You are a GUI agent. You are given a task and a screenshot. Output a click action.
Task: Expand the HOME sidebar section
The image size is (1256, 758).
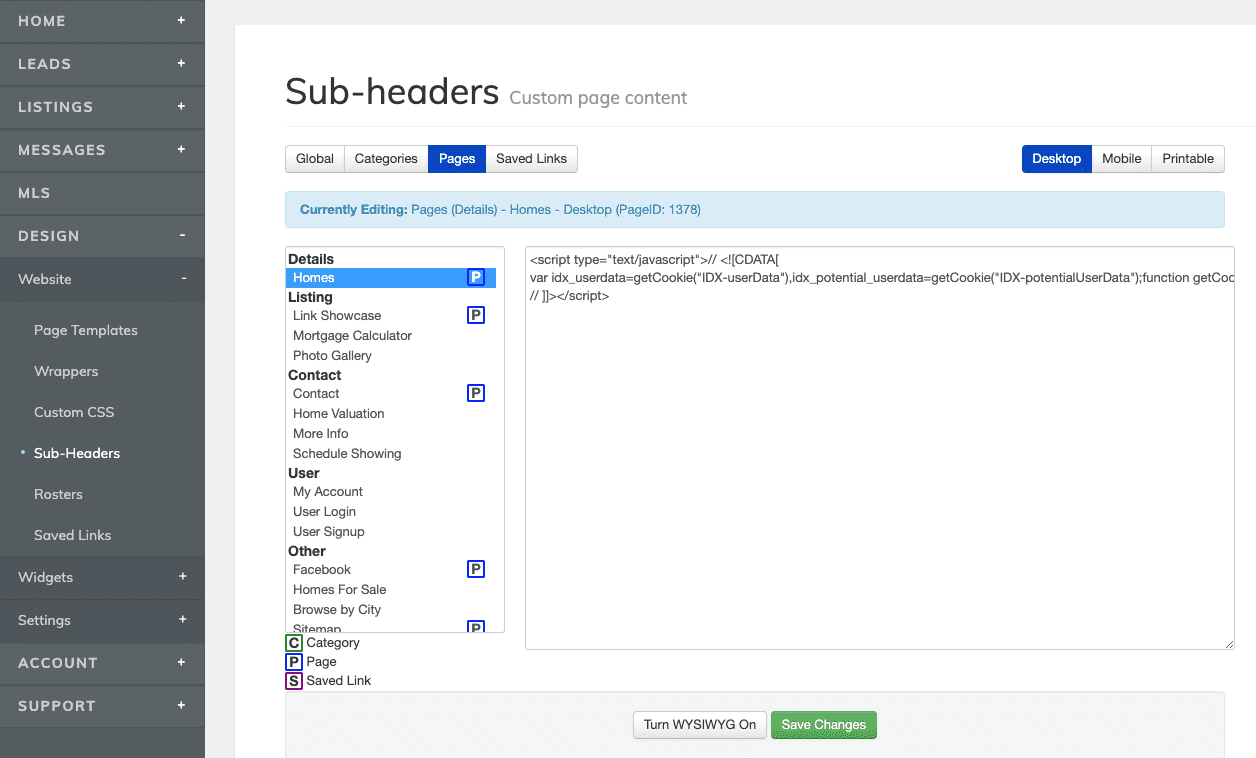[x=181, y=20]
